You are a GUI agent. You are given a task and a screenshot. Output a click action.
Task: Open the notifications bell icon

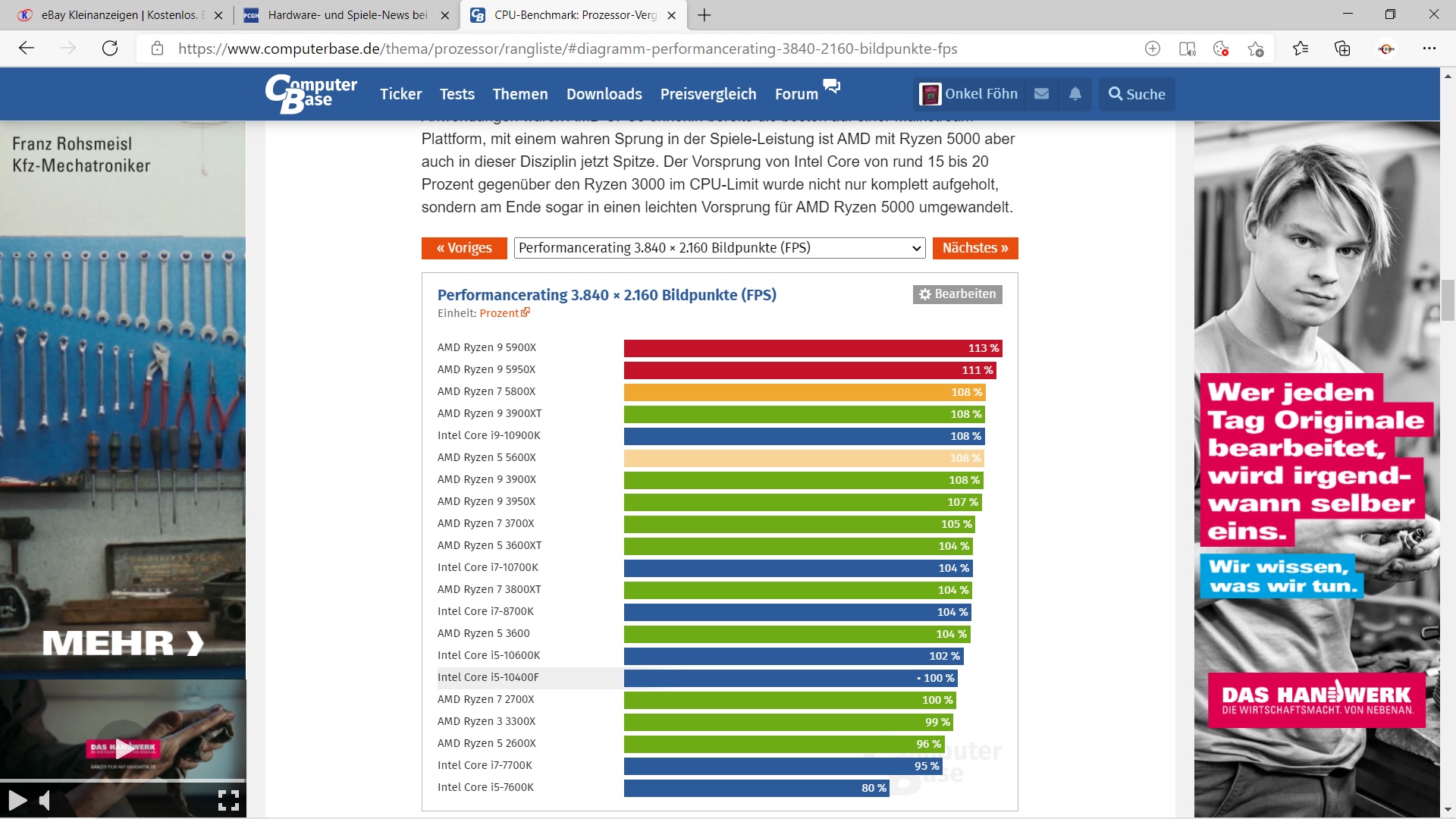1075,94
